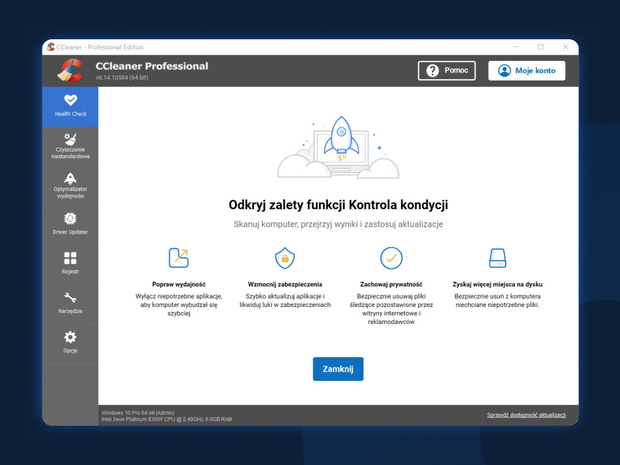
Task: Click the Wzmocnij zabezpieczenia shield icon
Action: pos(285,258)
